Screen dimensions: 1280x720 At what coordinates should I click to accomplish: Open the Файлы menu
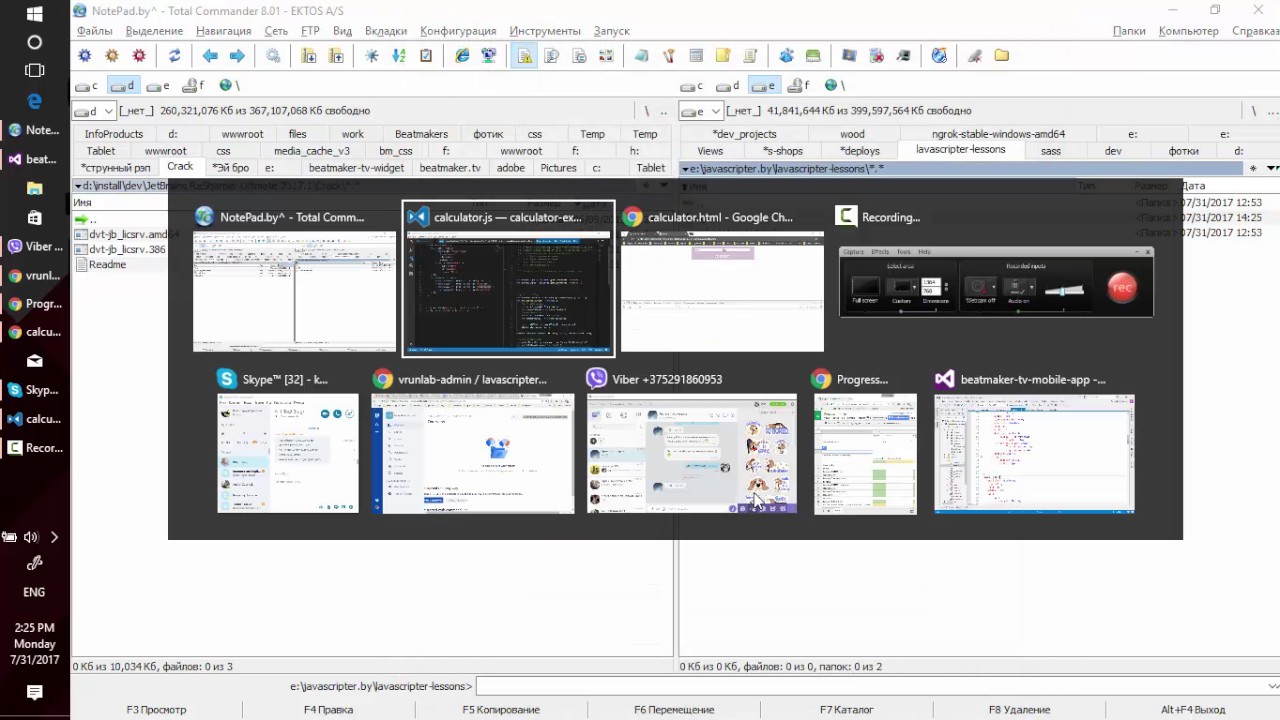tap(95, 31)
